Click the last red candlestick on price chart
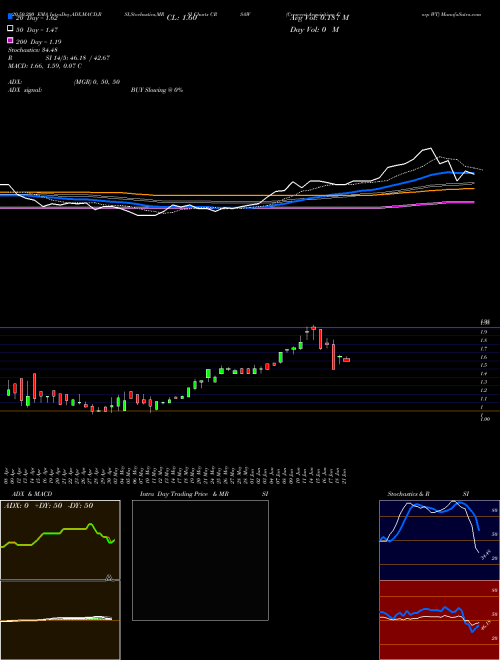This screenshot has height=660, width=500. 346,359
